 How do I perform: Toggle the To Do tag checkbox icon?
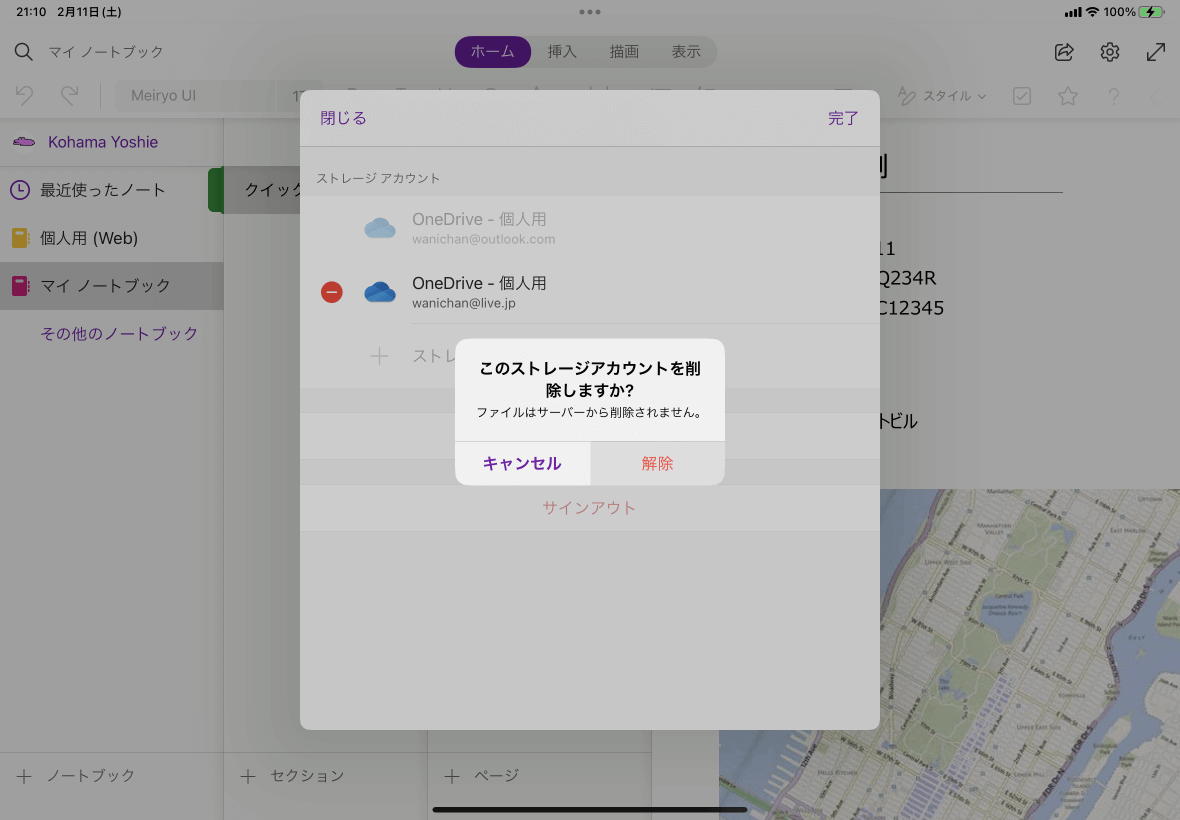pyautogui.click(x=1022, y=95)
